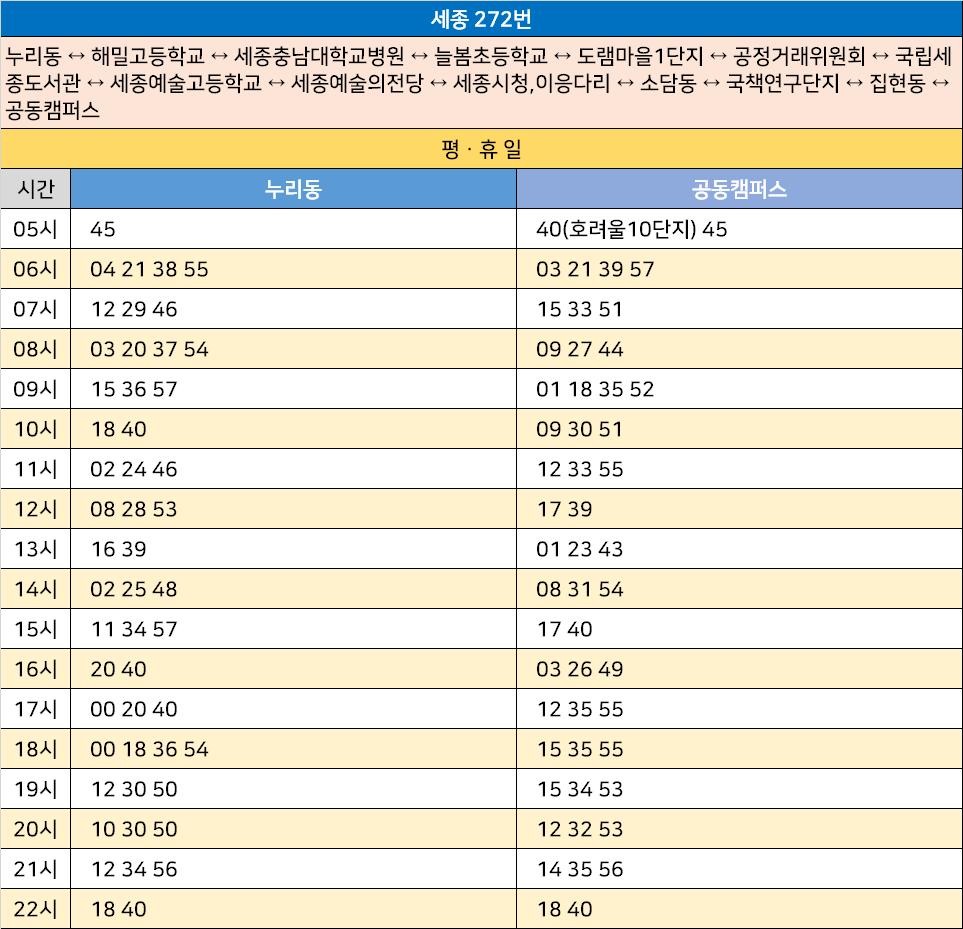Select the 10 30 50 cell
Viewport: 963px width, 929px height.
point(294,829)
